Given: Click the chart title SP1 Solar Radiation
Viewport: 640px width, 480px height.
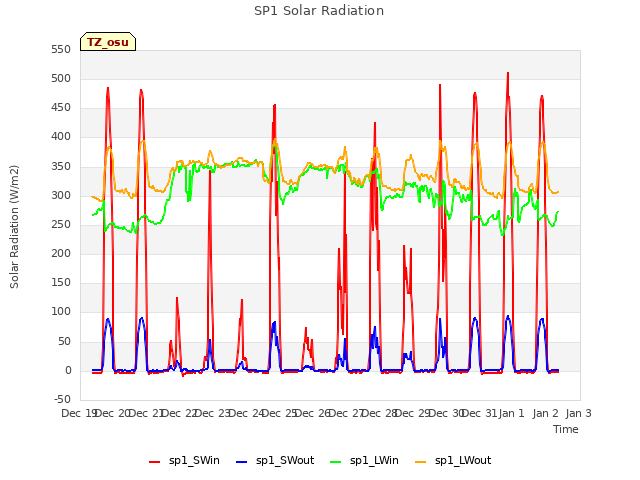Looking at the screenshot, I should pos(319,11).
